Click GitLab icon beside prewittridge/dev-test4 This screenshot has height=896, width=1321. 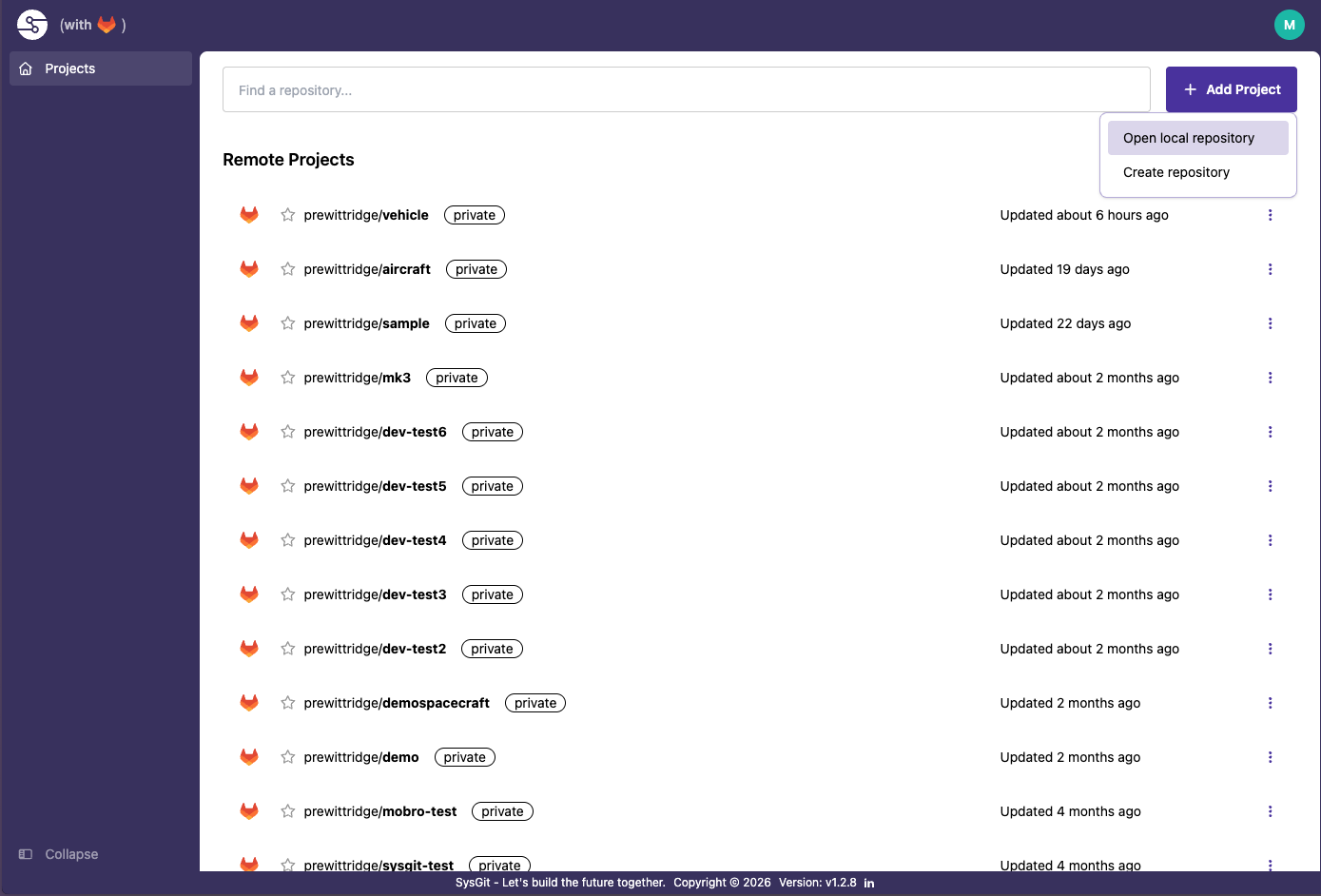249,540
